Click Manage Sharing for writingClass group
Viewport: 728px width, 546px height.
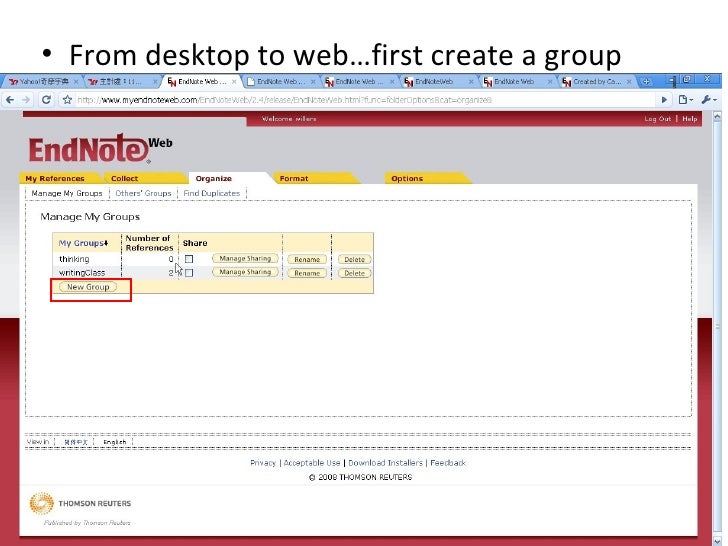point(245,272)
